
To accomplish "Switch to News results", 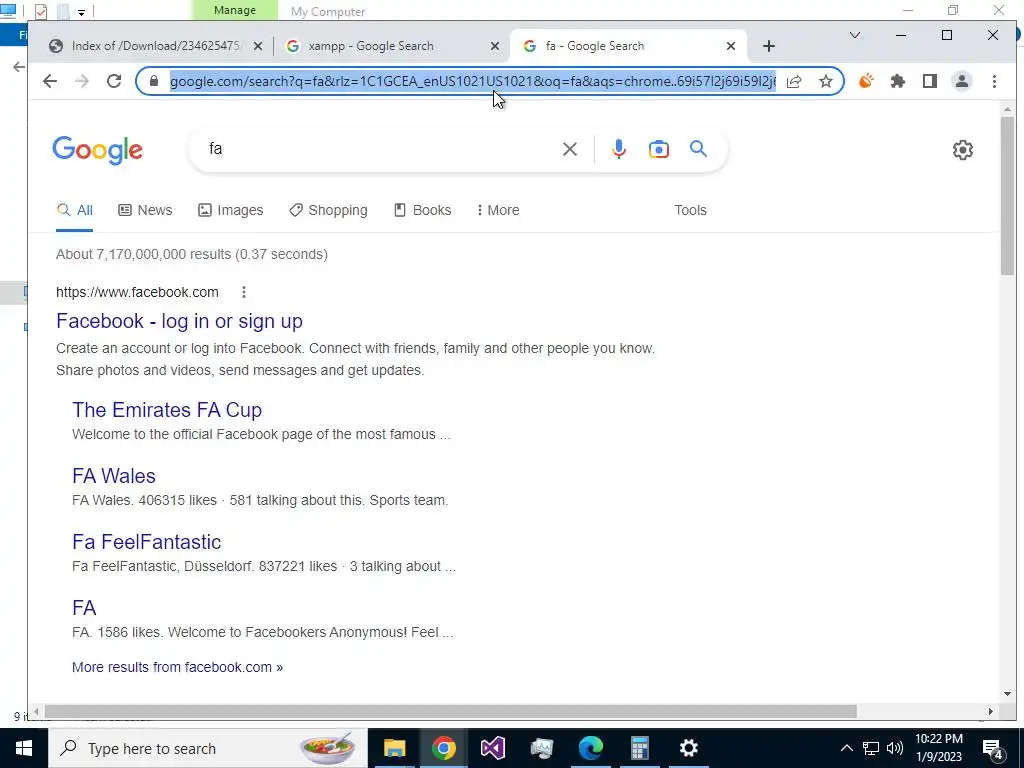I will tap(145, 210).
